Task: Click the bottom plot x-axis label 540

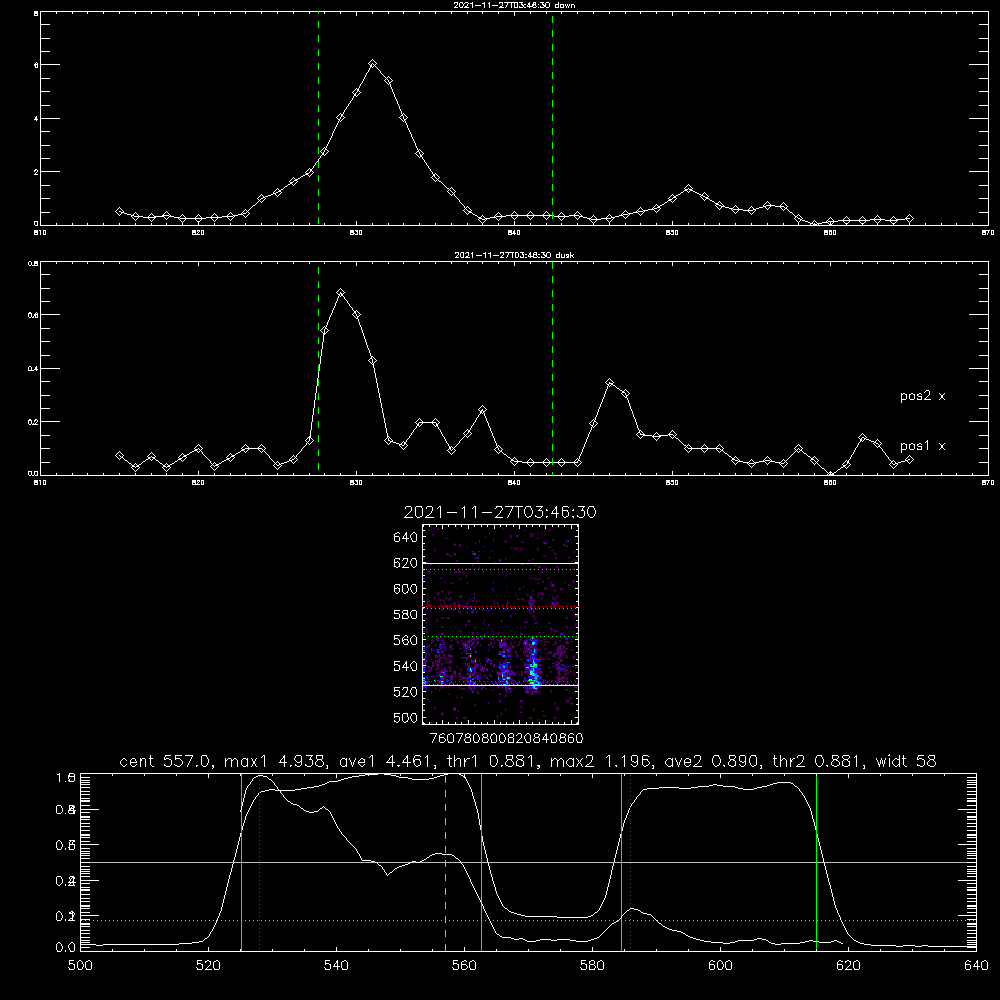Action: pos(336,966)
